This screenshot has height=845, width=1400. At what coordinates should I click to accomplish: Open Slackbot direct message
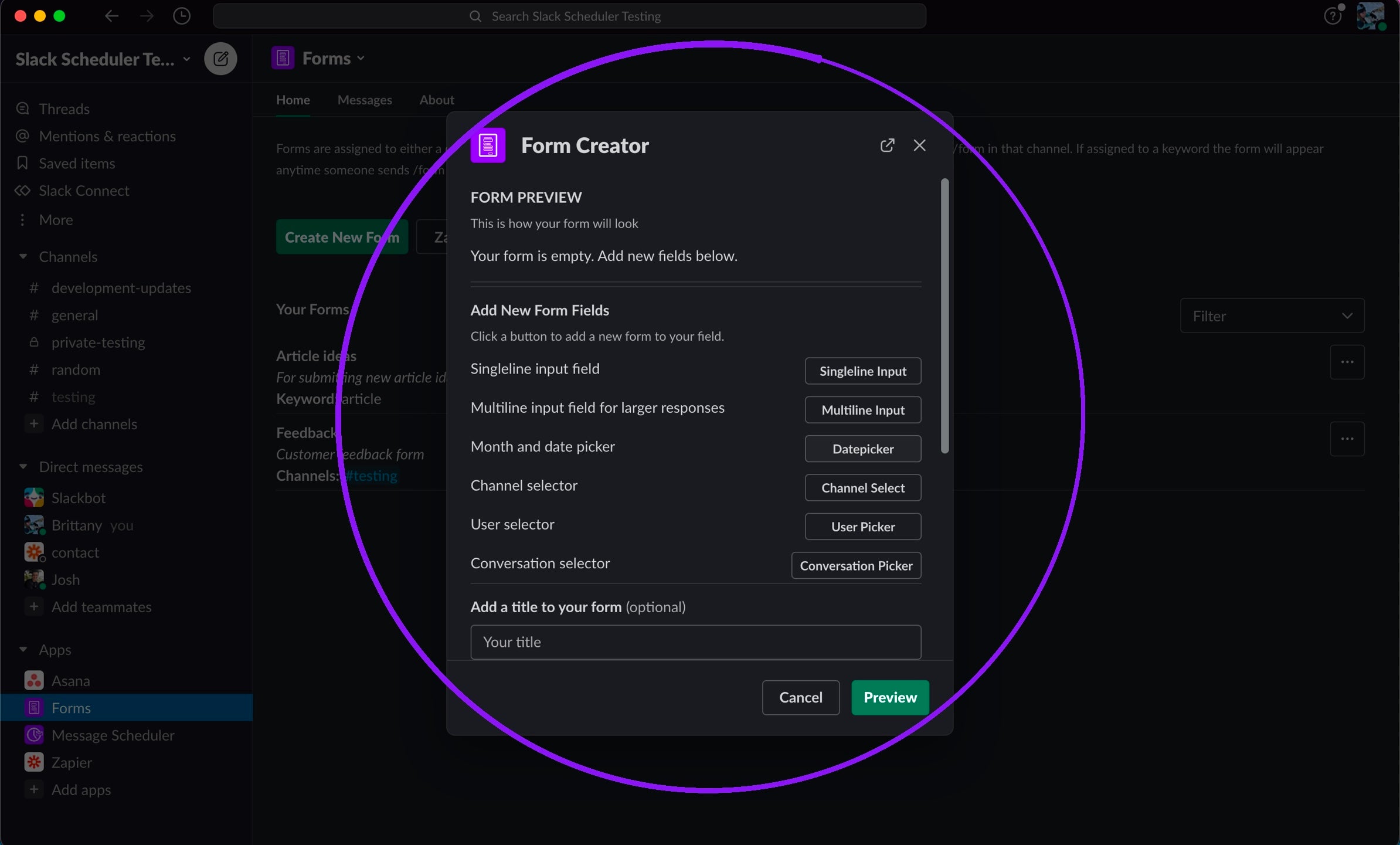[78, 498]
